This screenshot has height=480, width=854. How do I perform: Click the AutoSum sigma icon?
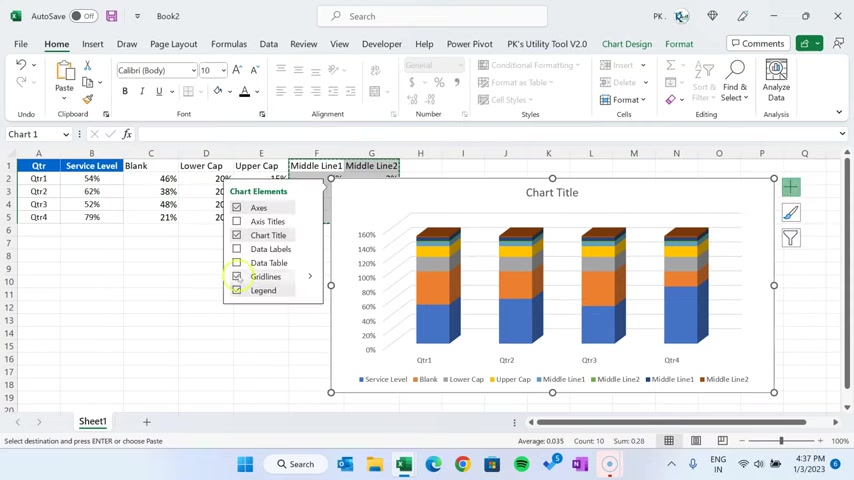coord(670,65)
